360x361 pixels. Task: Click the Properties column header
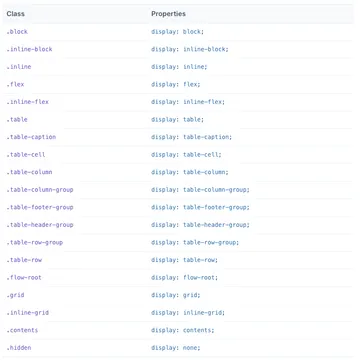[168, 14]
